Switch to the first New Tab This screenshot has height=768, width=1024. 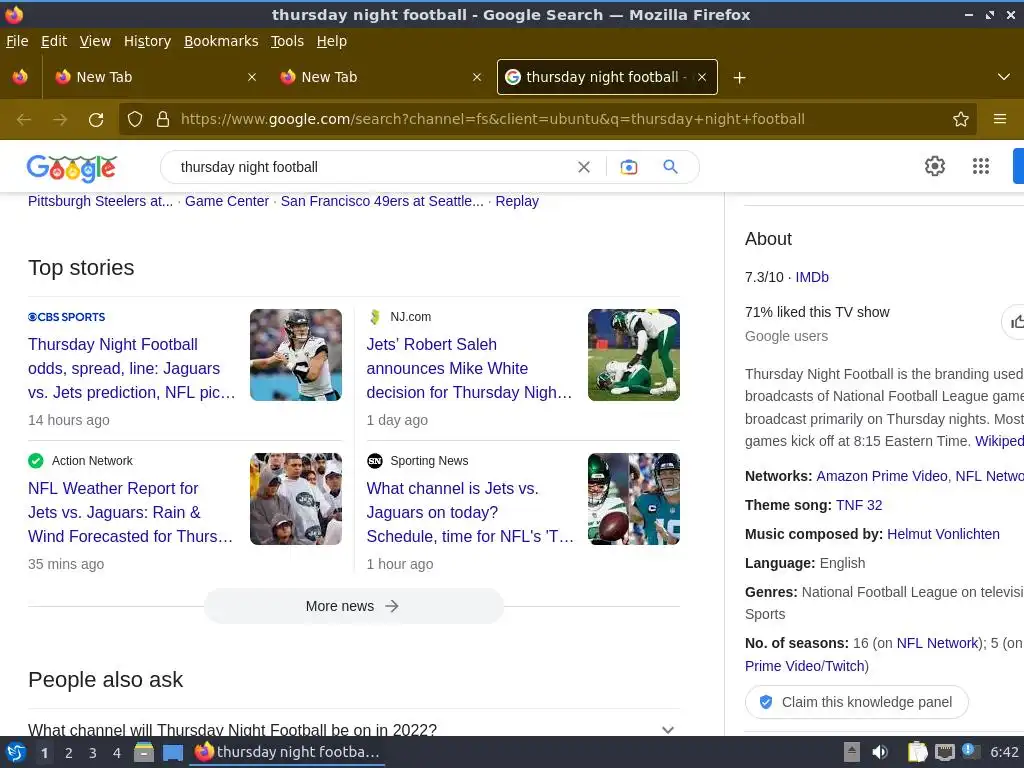click(x=155, y=77)
